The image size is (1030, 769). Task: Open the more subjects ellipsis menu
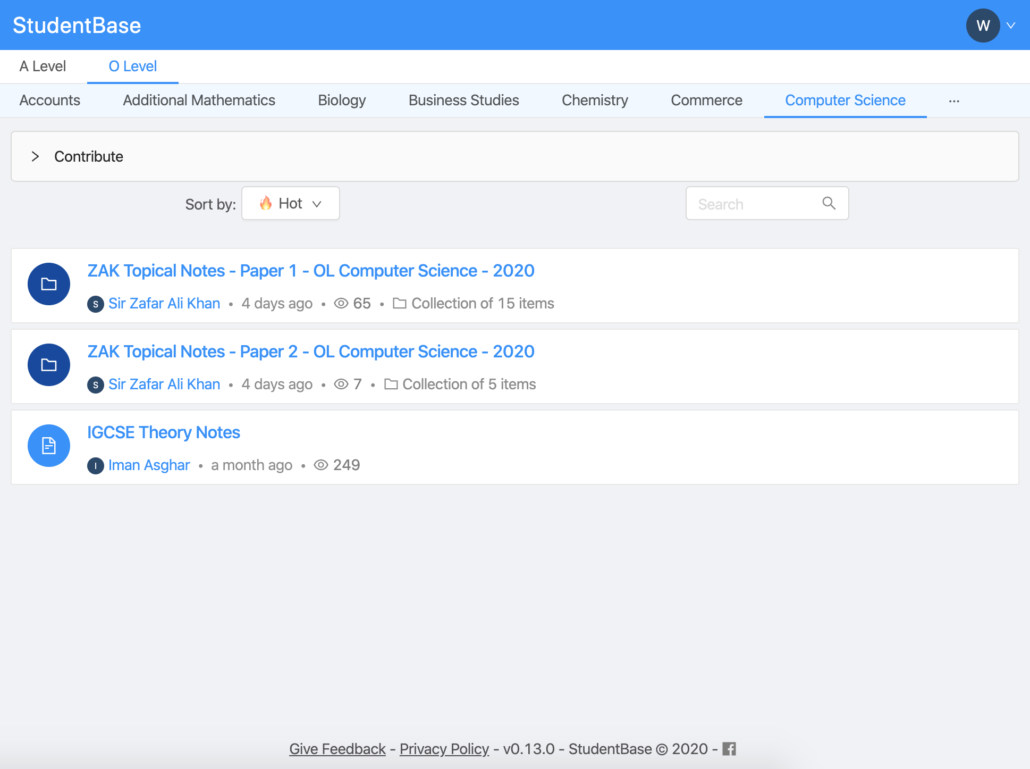click(953, 101)
